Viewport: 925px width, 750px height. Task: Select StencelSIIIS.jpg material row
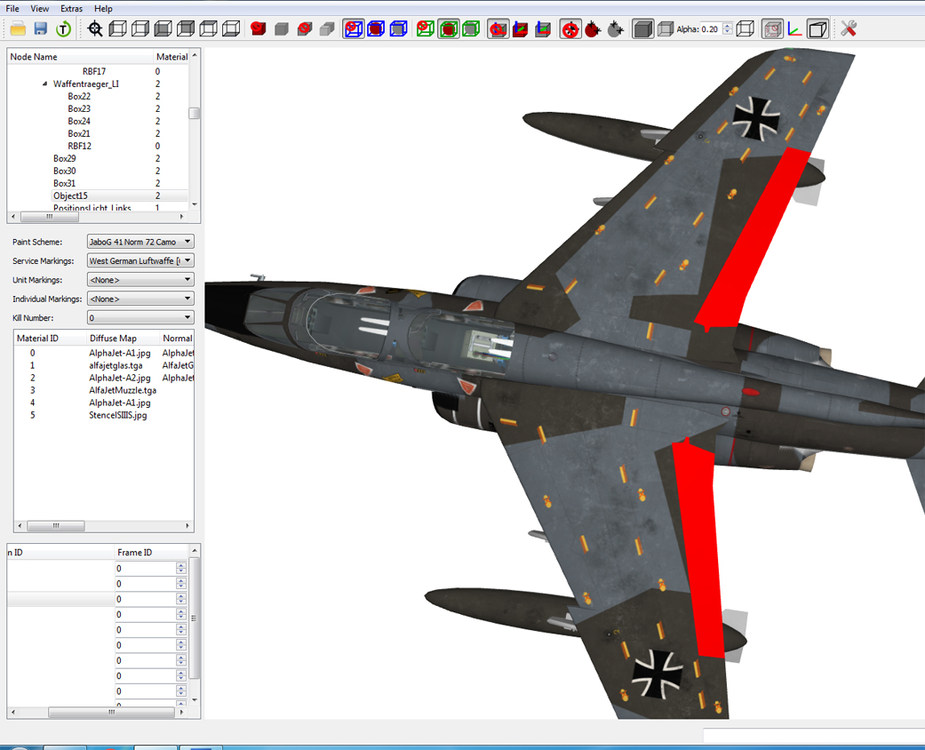click(x=103, y=415)
